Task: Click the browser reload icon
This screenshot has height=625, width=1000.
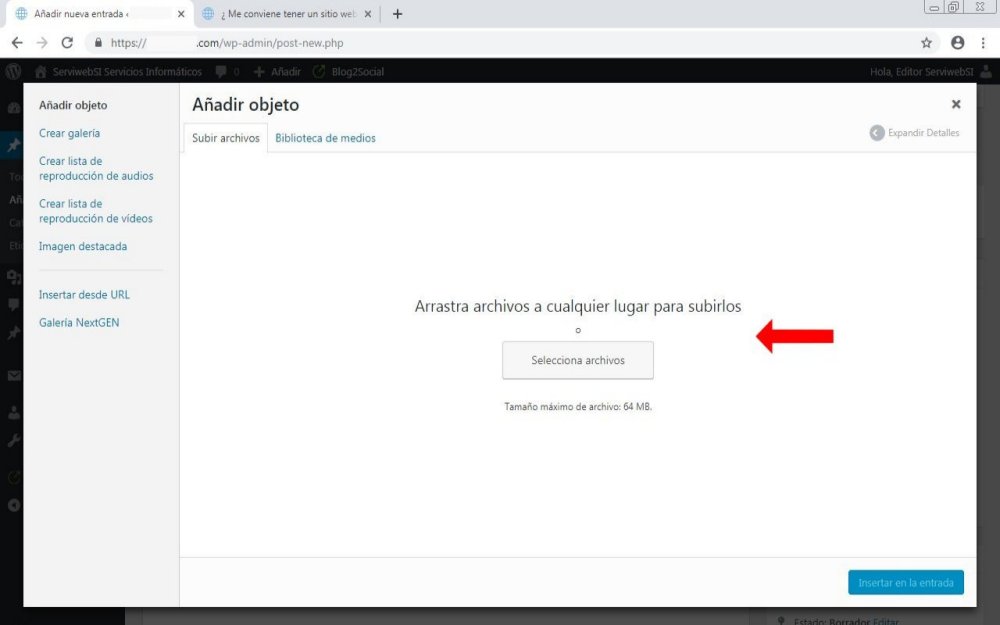Action: [67, 43]
